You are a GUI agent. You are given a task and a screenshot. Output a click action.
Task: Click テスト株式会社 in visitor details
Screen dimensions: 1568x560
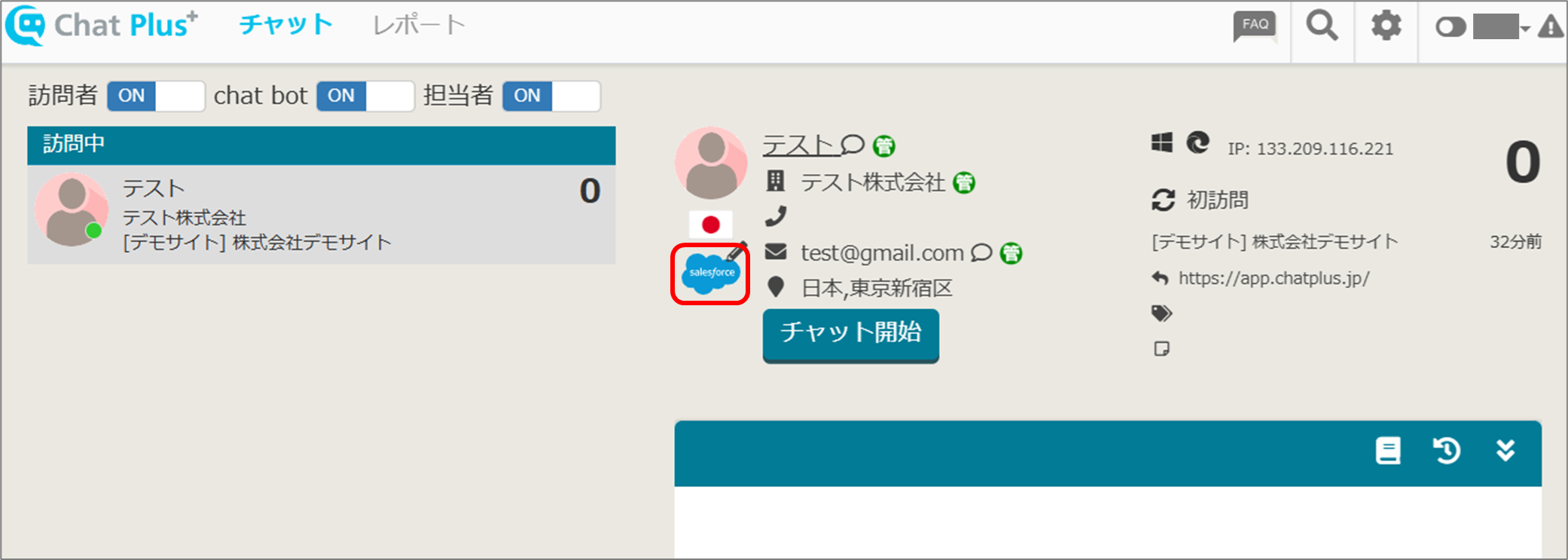click(873, 182)
